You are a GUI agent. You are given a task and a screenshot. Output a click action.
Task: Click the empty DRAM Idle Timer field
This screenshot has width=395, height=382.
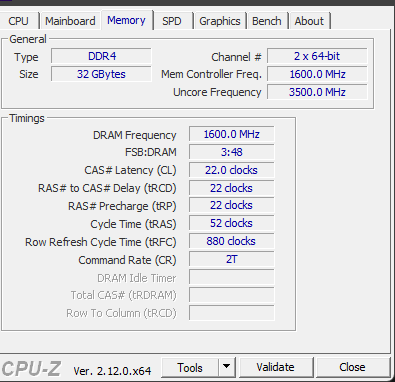(x=232, y=277)
